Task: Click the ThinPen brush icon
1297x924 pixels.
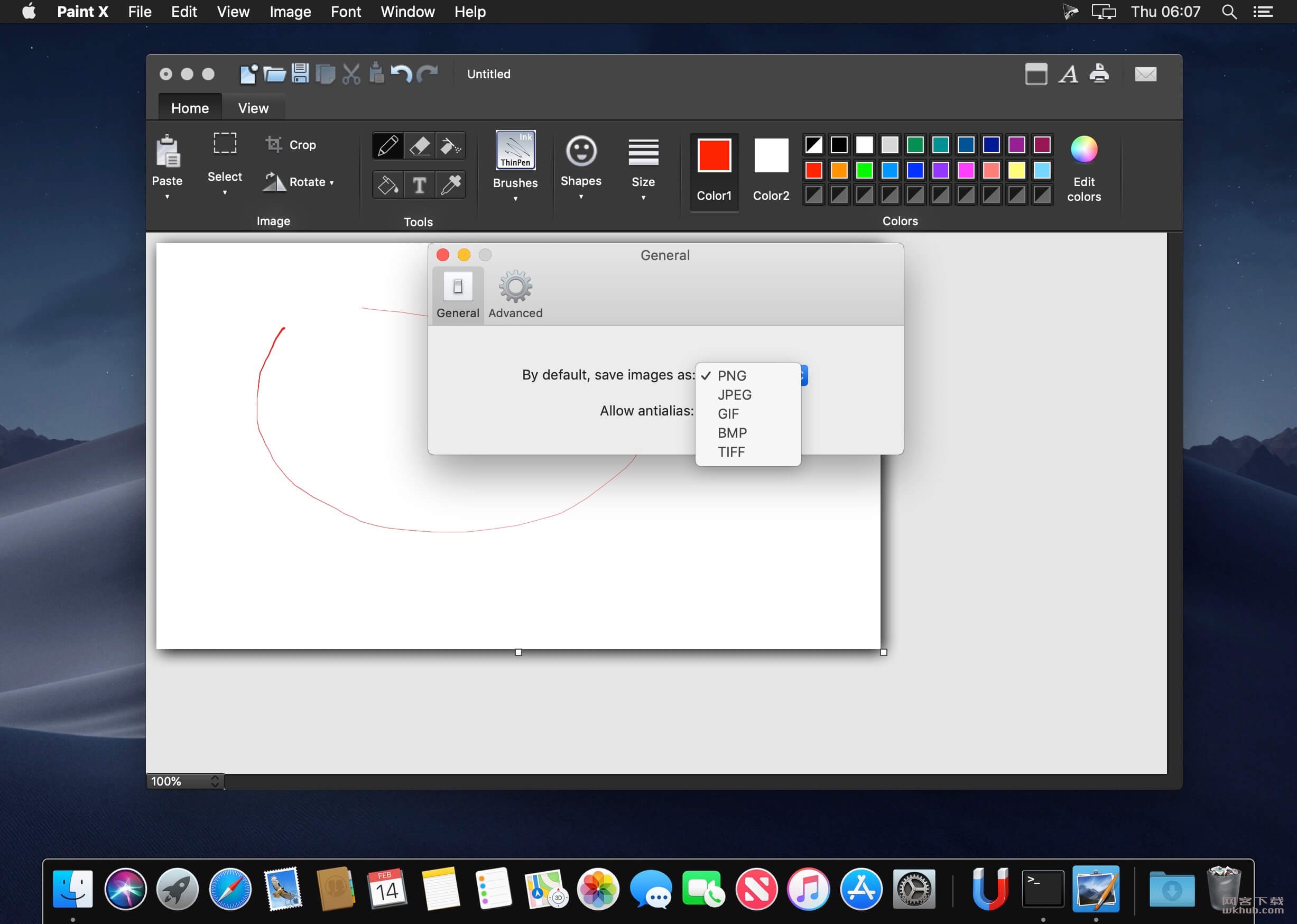Action: [x=515, y=150]
